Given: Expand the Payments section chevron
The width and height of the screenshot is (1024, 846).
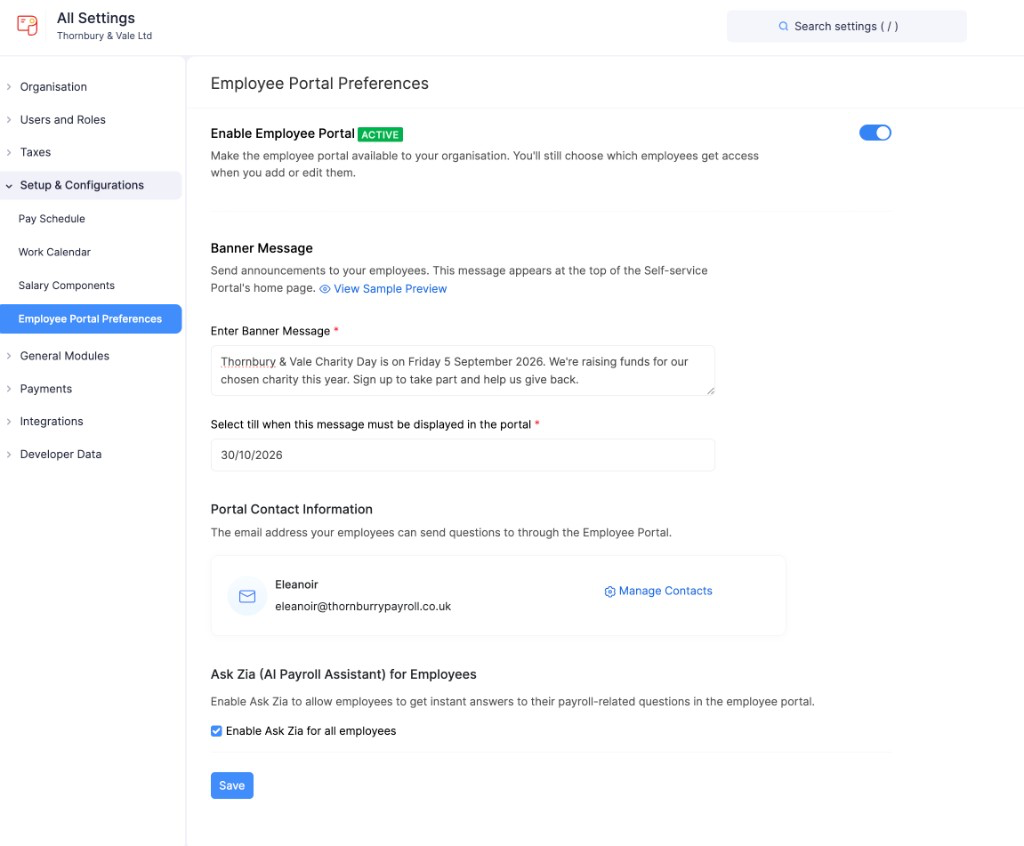Looking at the screenshot, I should (9, 389).
